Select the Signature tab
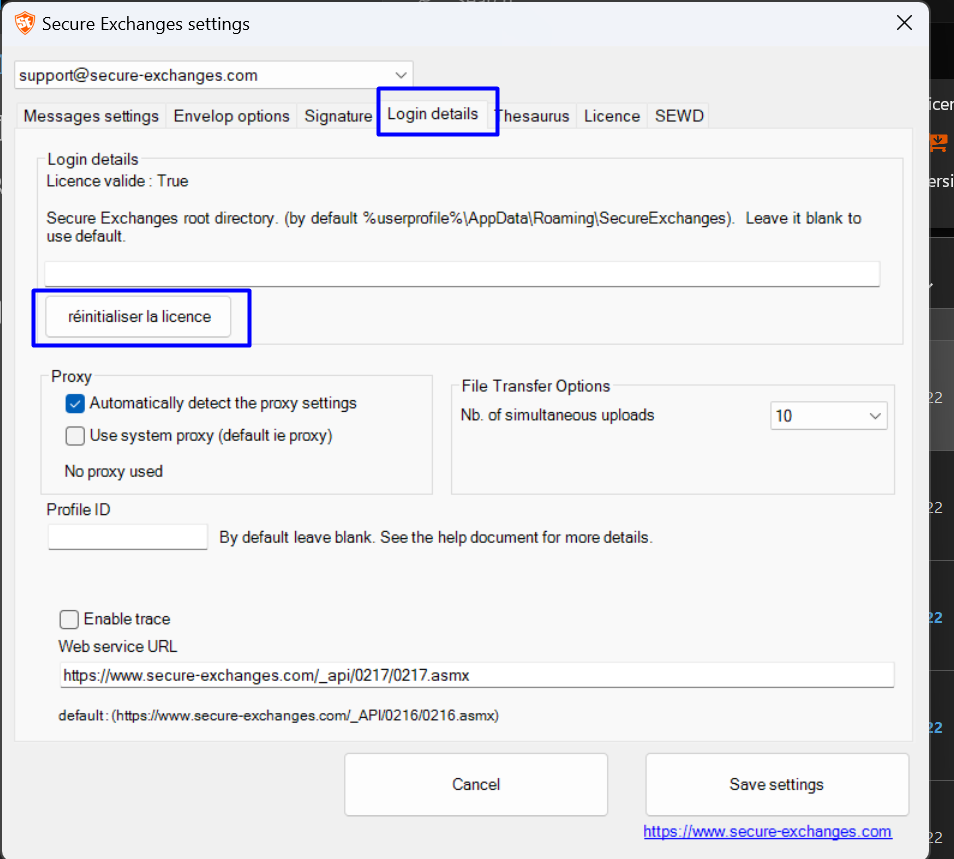This screenshot has width=954, height=859. pyautogui.click(x=338, y=116)
